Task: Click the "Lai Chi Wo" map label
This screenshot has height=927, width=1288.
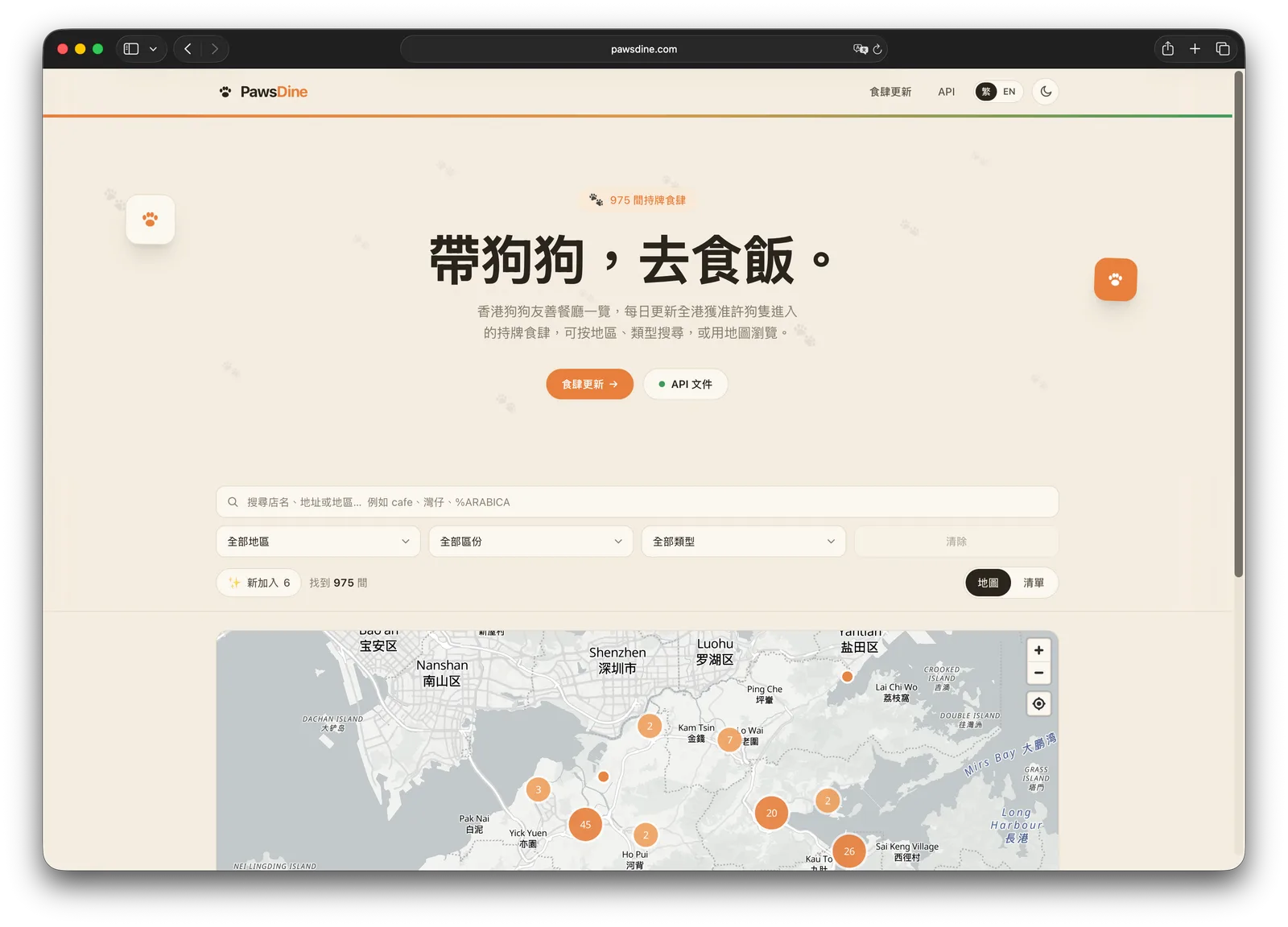Action: 896,687
